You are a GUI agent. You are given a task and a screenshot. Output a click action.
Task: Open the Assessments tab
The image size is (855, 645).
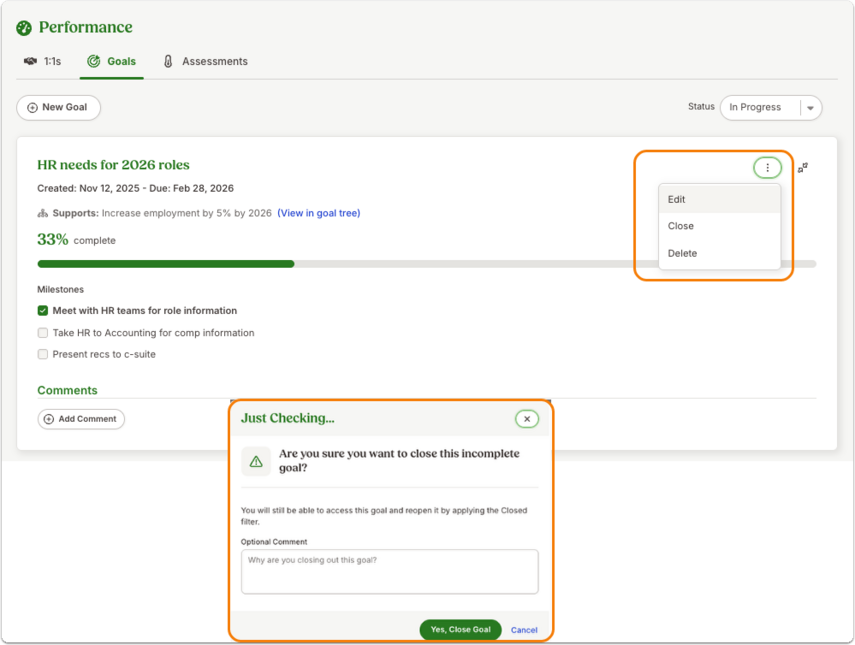pos(206,61)
